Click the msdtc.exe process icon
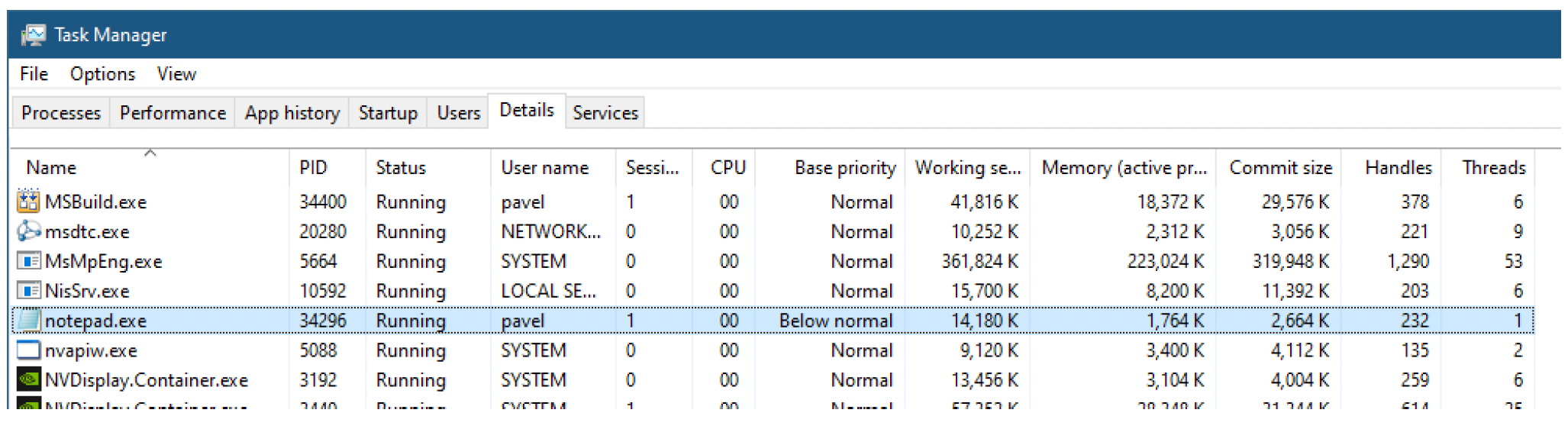This screenshot has width=1568, height=429. coord(28,231)
